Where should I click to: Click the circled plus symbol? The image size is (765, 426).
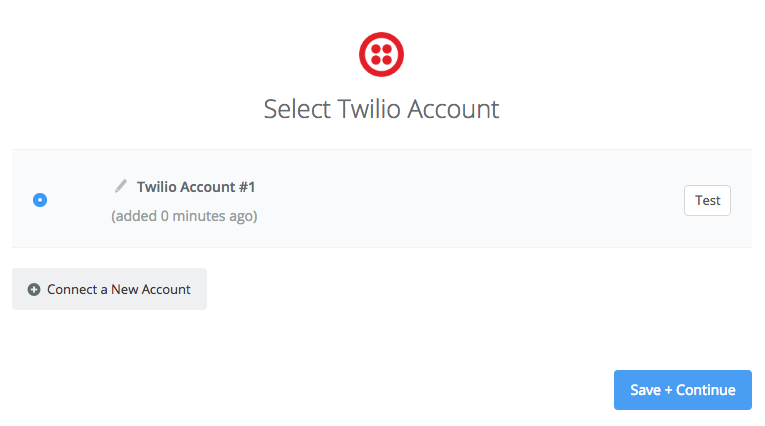34,289
